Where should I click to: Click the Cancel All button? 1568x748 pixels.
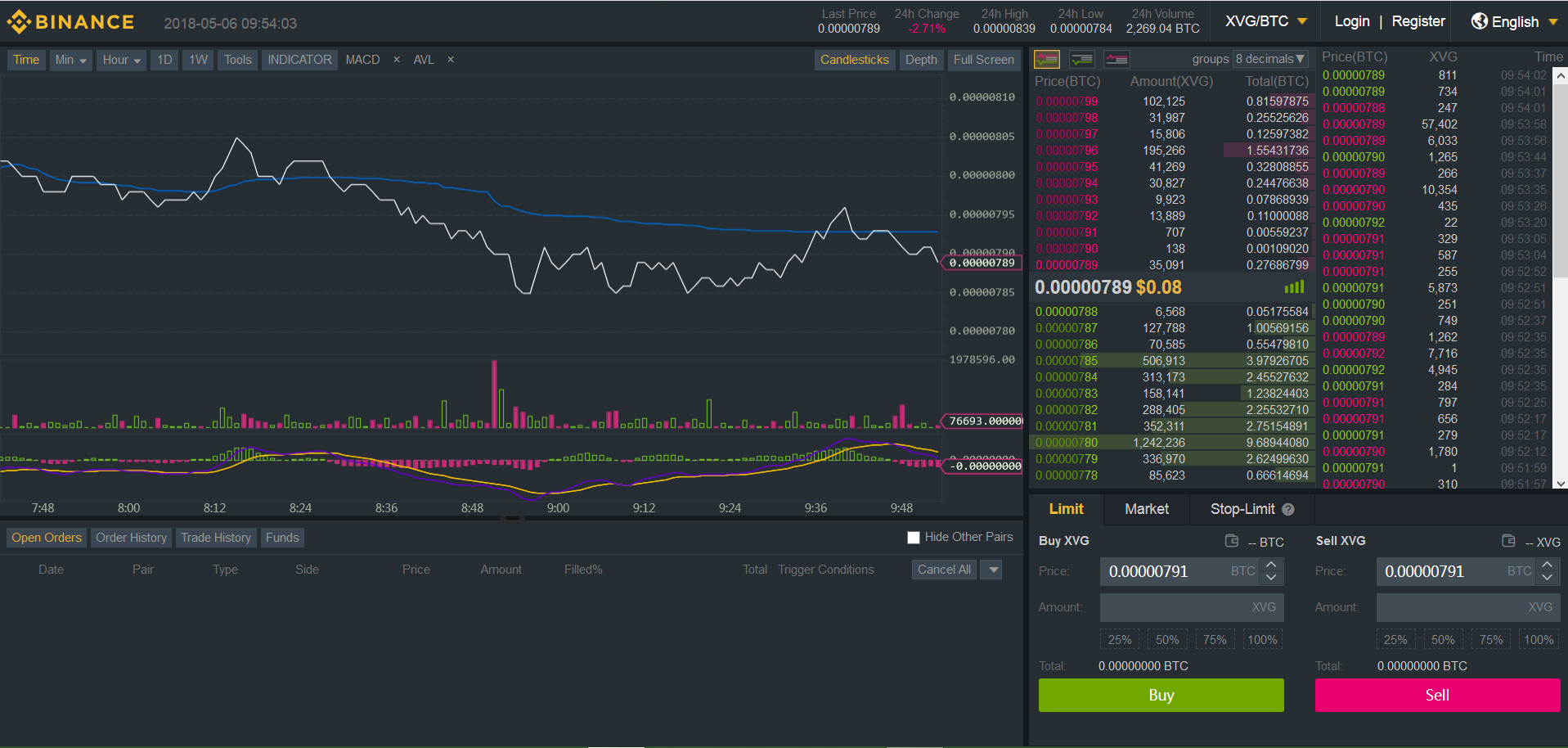tap(944, 570)
